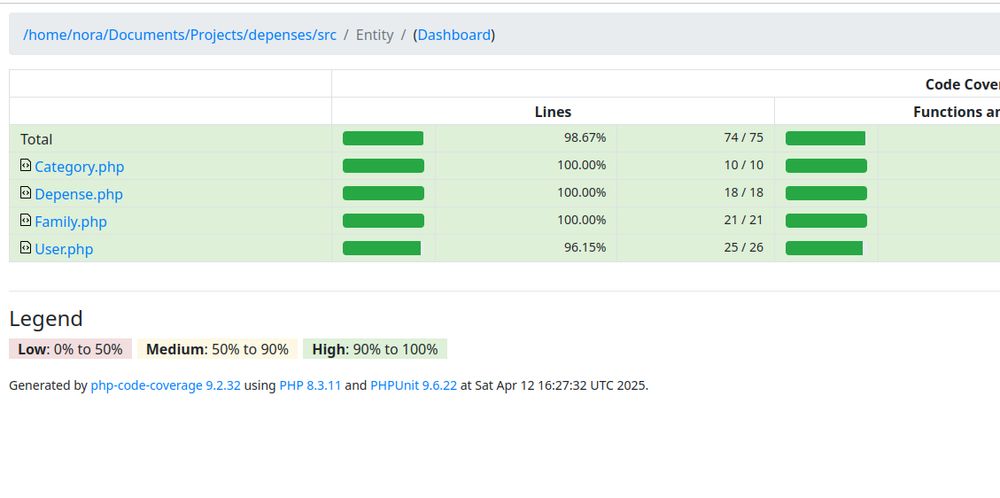Click the 18 / 18 count for Depense.php
Viewport: 1000px width, 498px height.
[x=744, y=193]
